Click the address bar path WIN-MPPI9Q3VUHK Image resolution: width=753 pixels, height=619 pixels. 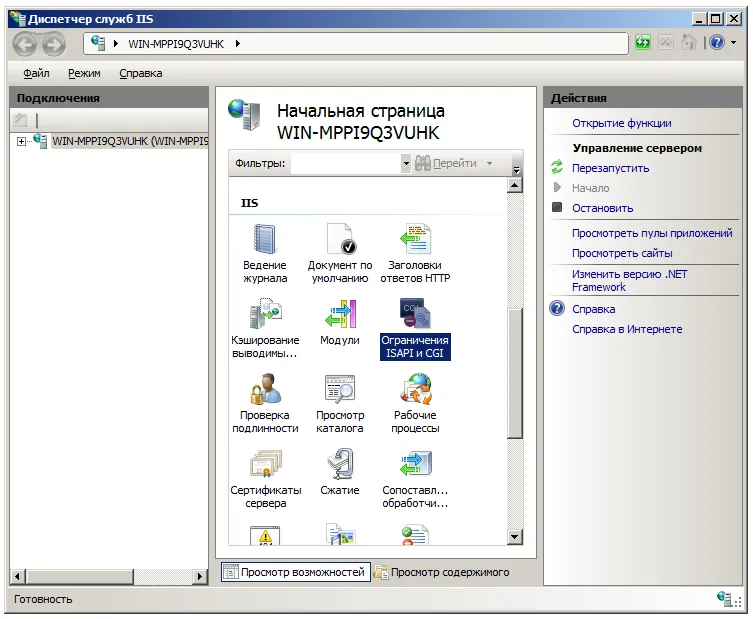(x=176, y=44)
